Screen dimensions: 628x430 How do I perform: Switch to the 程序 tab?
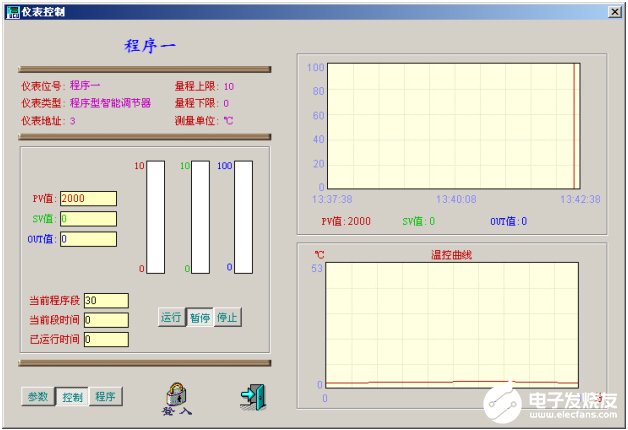106,396
